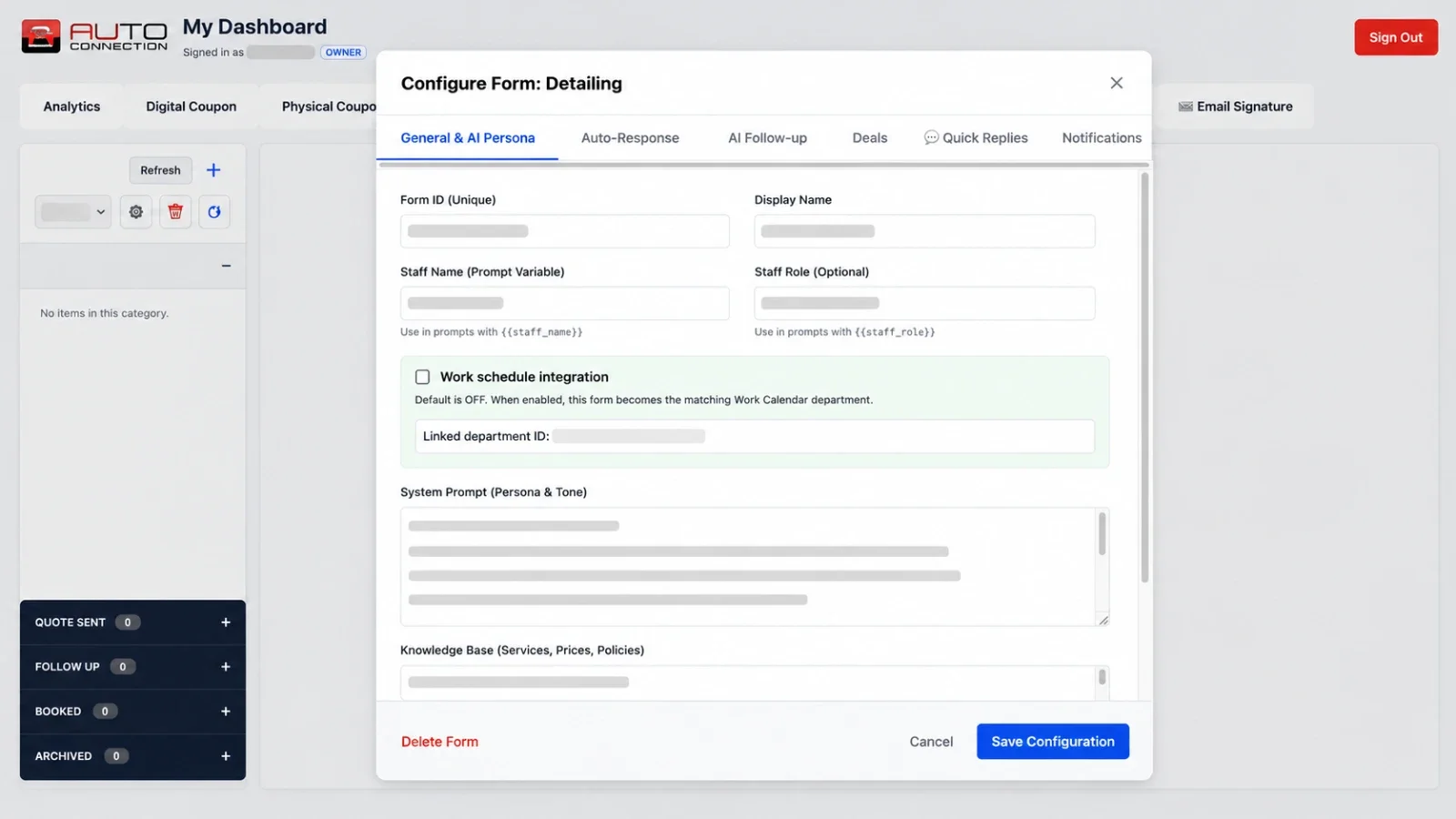This screenshot has width=1456, height=819.
Task: Go to the Digital Coupon tab
Action: pyautogui.click(x=191, y=106)
